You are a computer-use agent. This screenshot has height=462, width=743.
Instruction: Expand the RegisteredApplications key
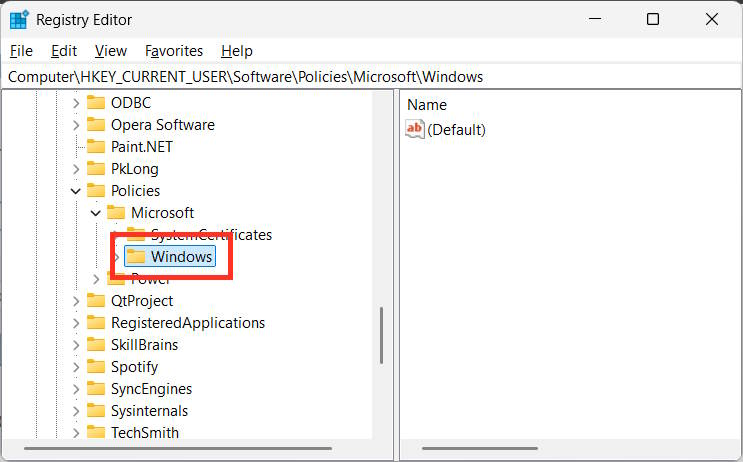tap(76, 323)
